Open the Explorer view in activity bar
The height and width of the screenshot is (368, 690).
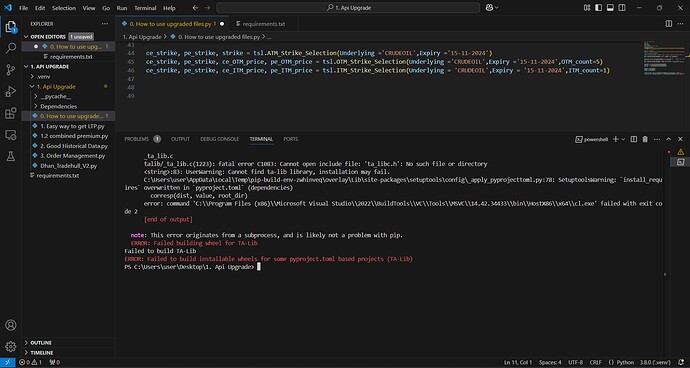point(11,27)
